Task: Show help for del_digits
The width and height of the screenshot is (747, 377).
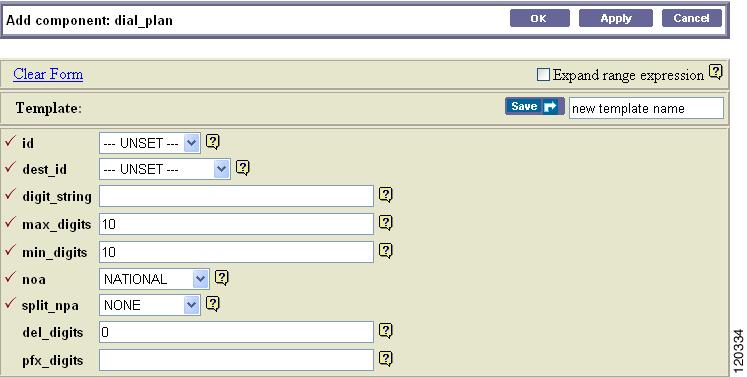Action: point(385,331)
